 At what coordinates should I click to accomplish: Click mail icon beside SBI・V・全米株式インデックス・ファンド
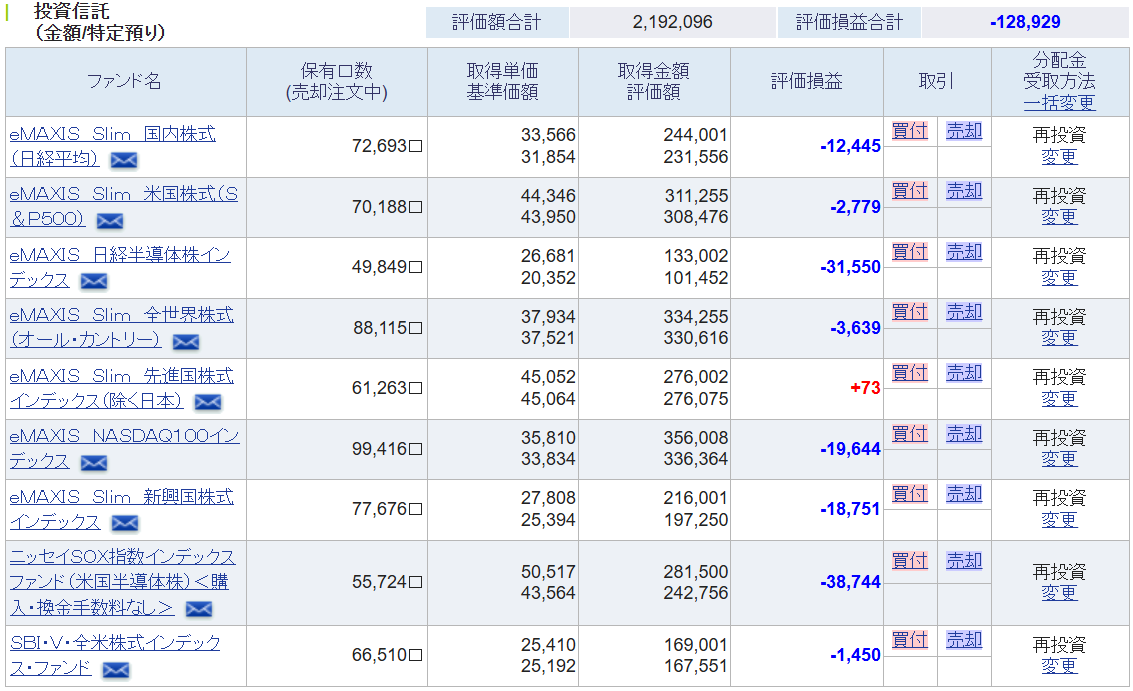point(116,670)
